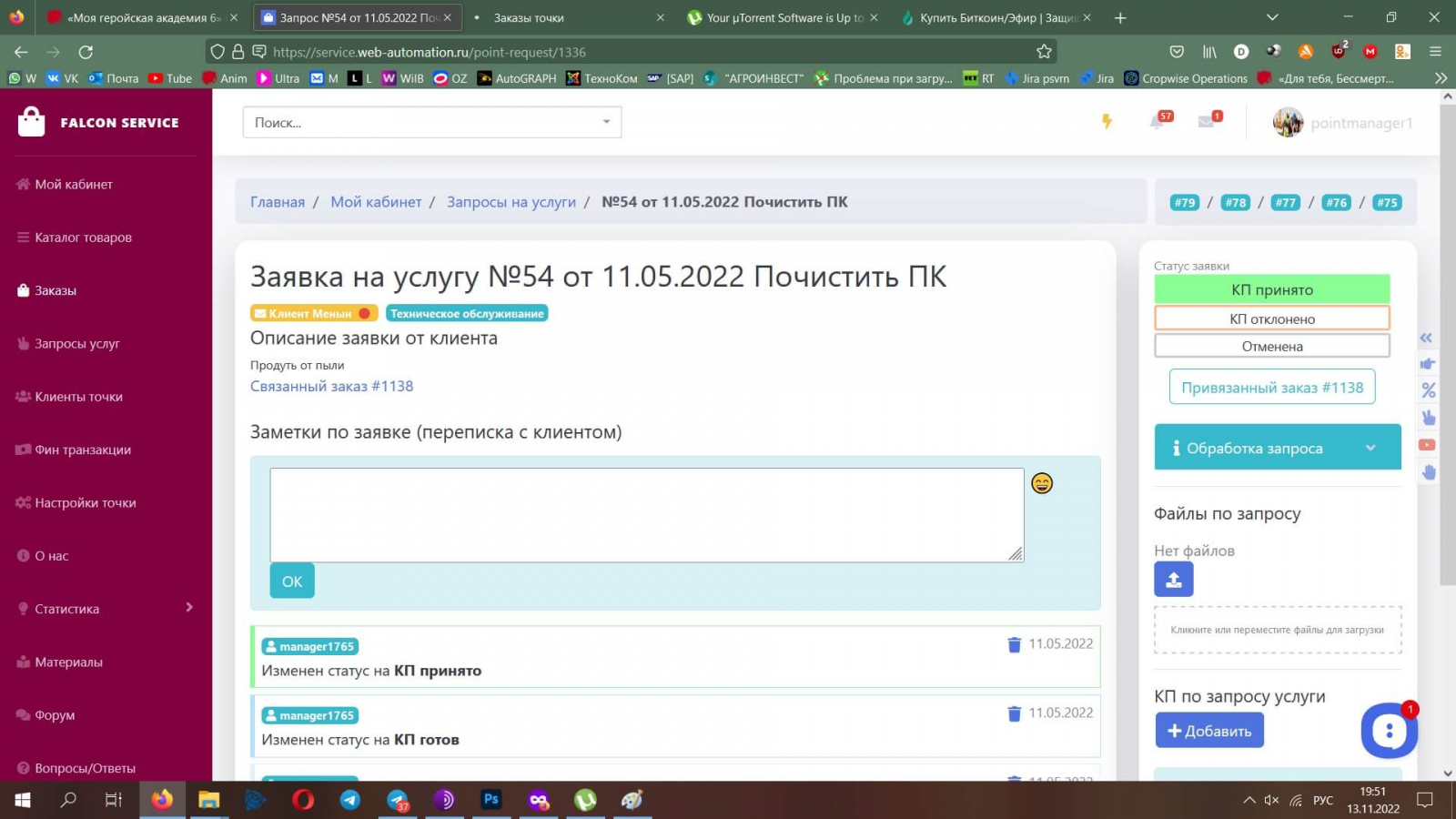Open Photoshop from the Windows taskbar
Screen dimensions: 1456x819
tap(491, 800)
